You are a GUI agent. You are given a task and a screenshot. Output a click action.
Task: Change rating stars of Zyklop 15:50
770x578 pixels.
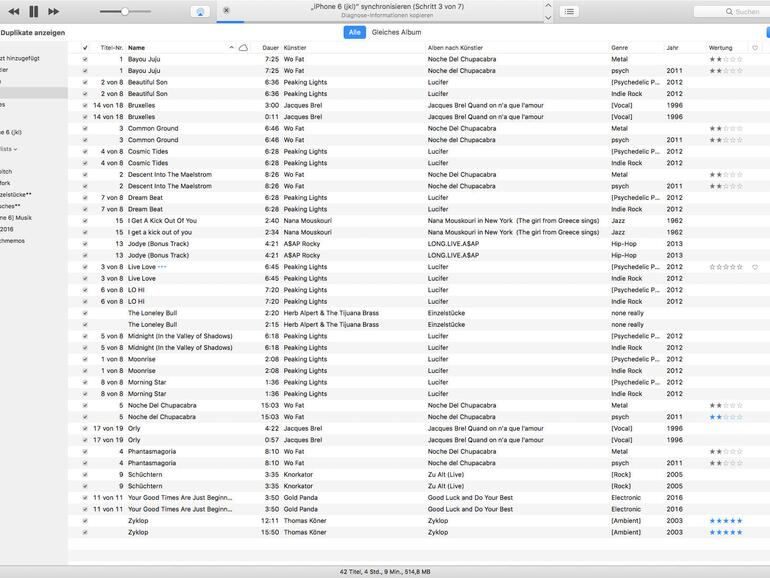coord(726,532)
